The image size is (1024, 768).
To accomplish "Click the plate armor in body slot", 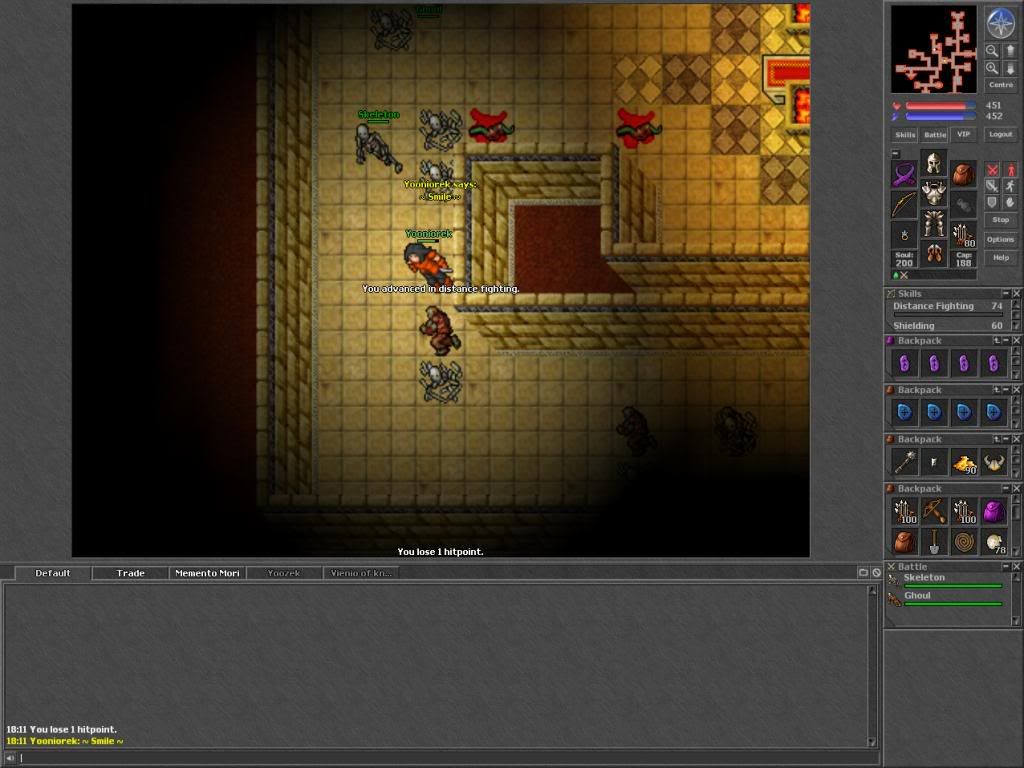I will (934, 193).
